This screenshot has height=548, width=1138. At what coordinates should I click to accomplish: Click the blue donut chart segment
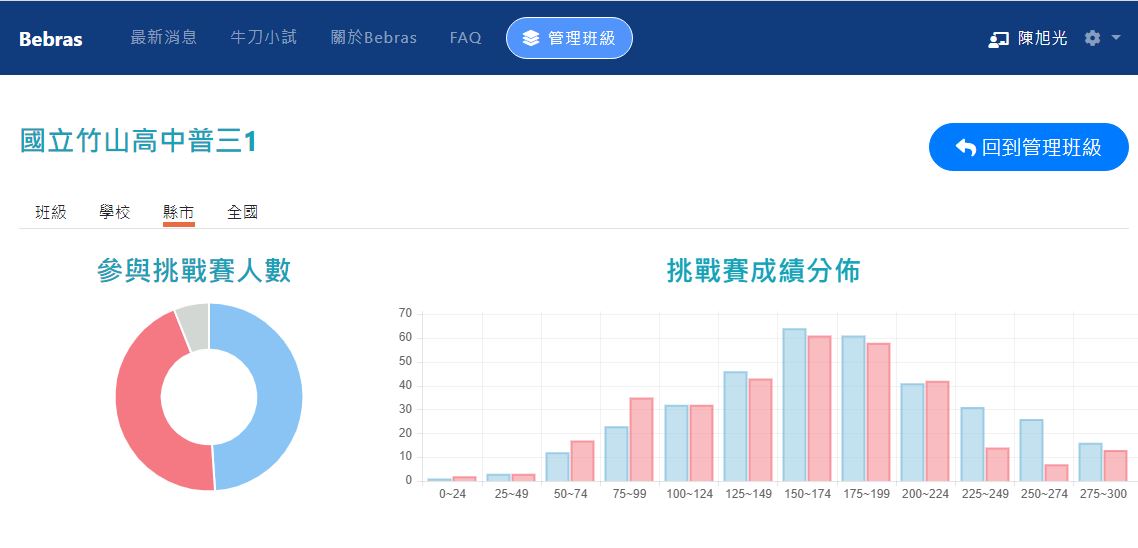pos(279,397)
